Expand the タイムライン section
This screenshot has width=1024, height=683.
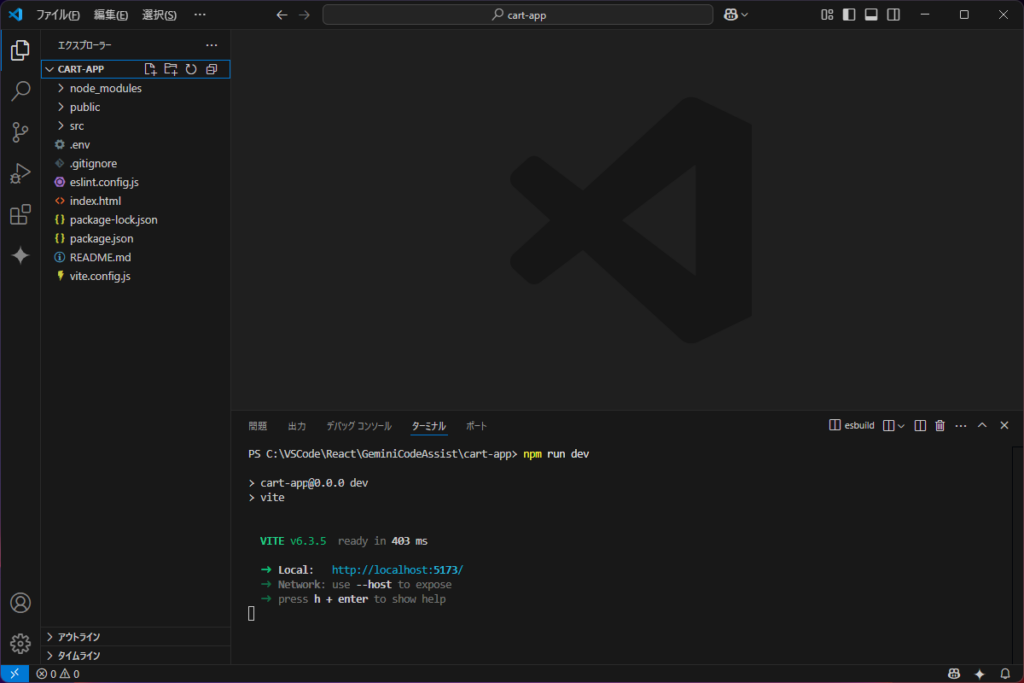pyautogui.click(x=136, y=656)
